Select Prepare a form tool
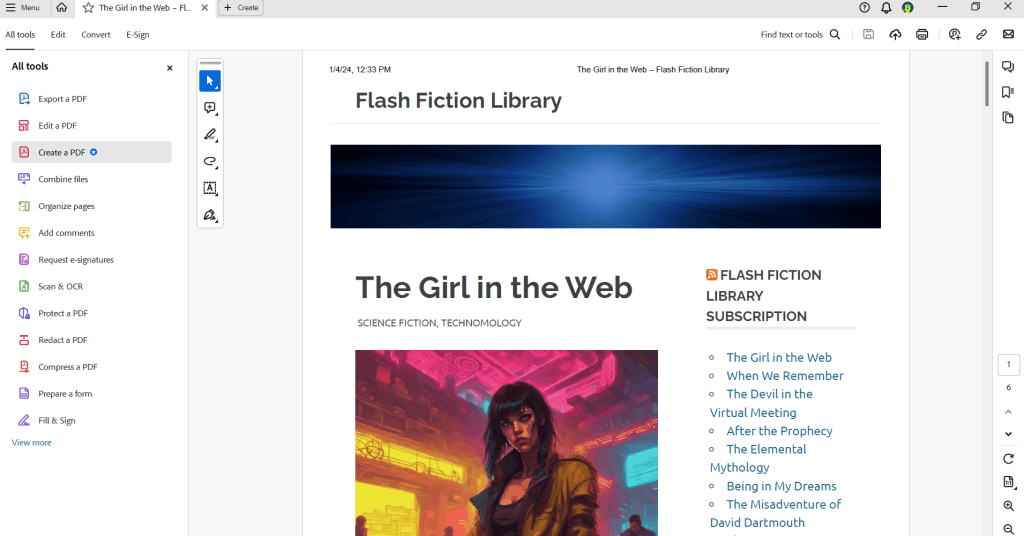1024x536 pixels. 91,393
